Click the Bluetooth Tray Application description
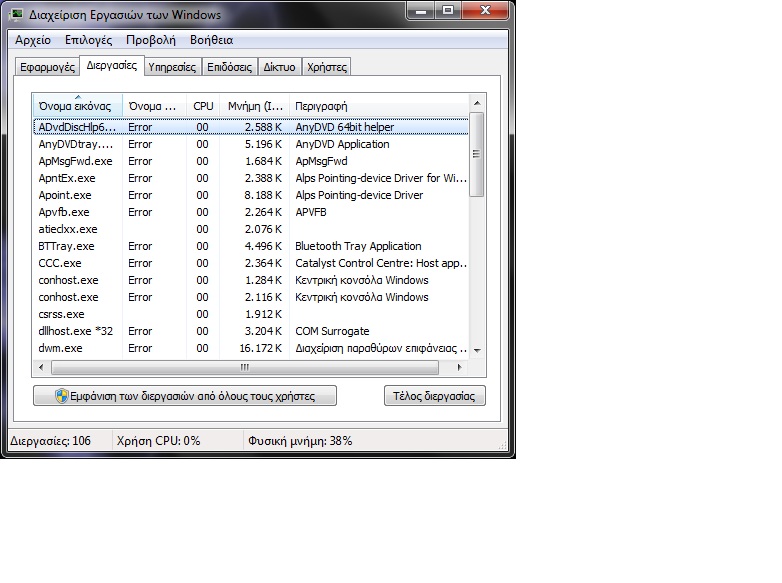The width and height of the screenshot is (782, 583). click(358, 246)
